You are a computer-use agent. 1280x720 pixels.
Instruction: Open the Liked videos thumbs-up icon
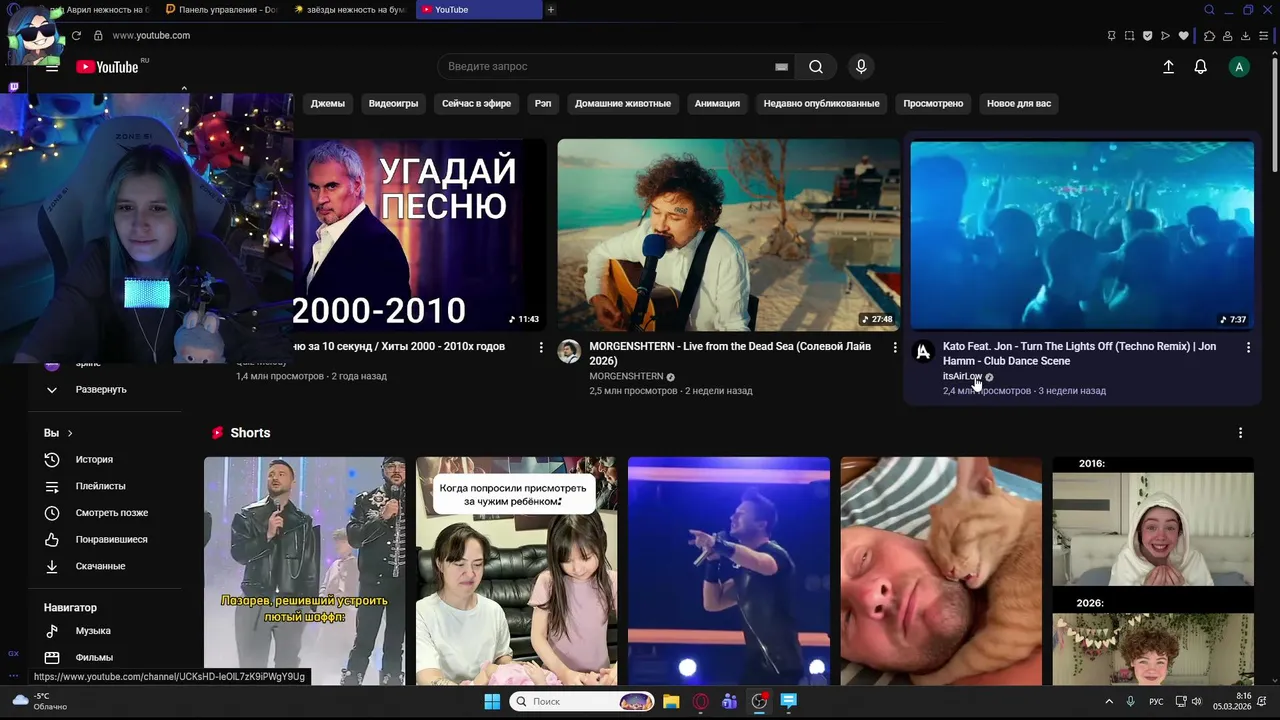click(52, 540)
